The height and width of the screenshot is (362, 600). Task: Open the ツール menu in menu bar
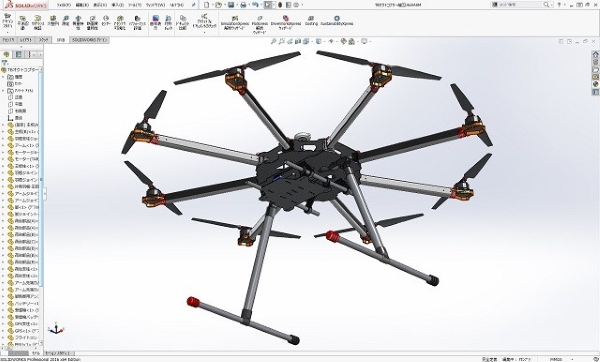pos(134,5)
